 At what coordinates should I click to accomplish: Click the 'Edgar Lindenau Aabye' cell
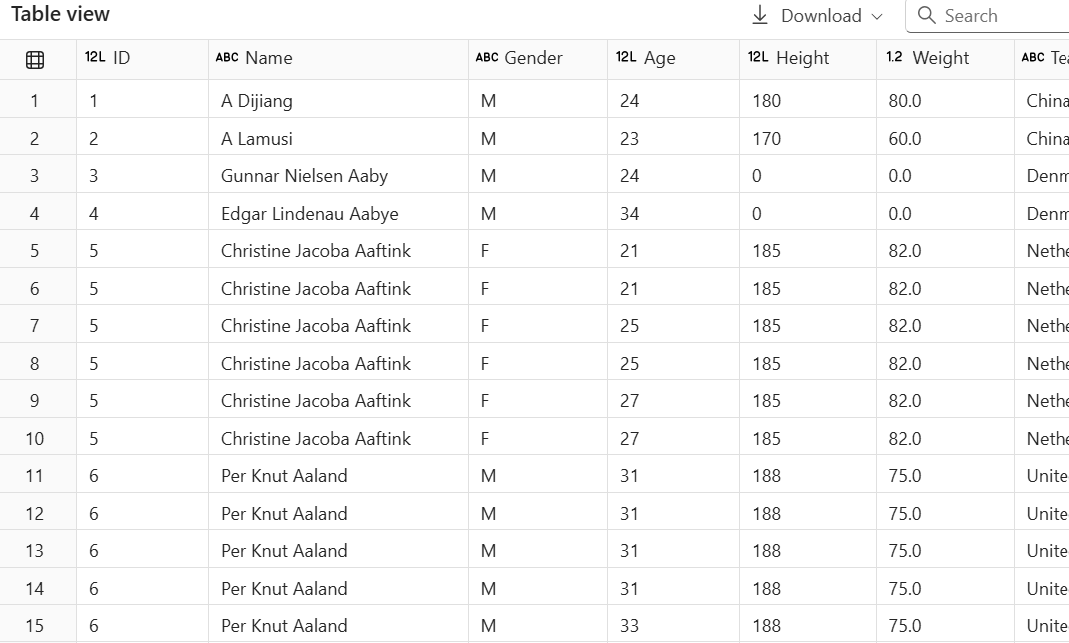coord(309,214)
